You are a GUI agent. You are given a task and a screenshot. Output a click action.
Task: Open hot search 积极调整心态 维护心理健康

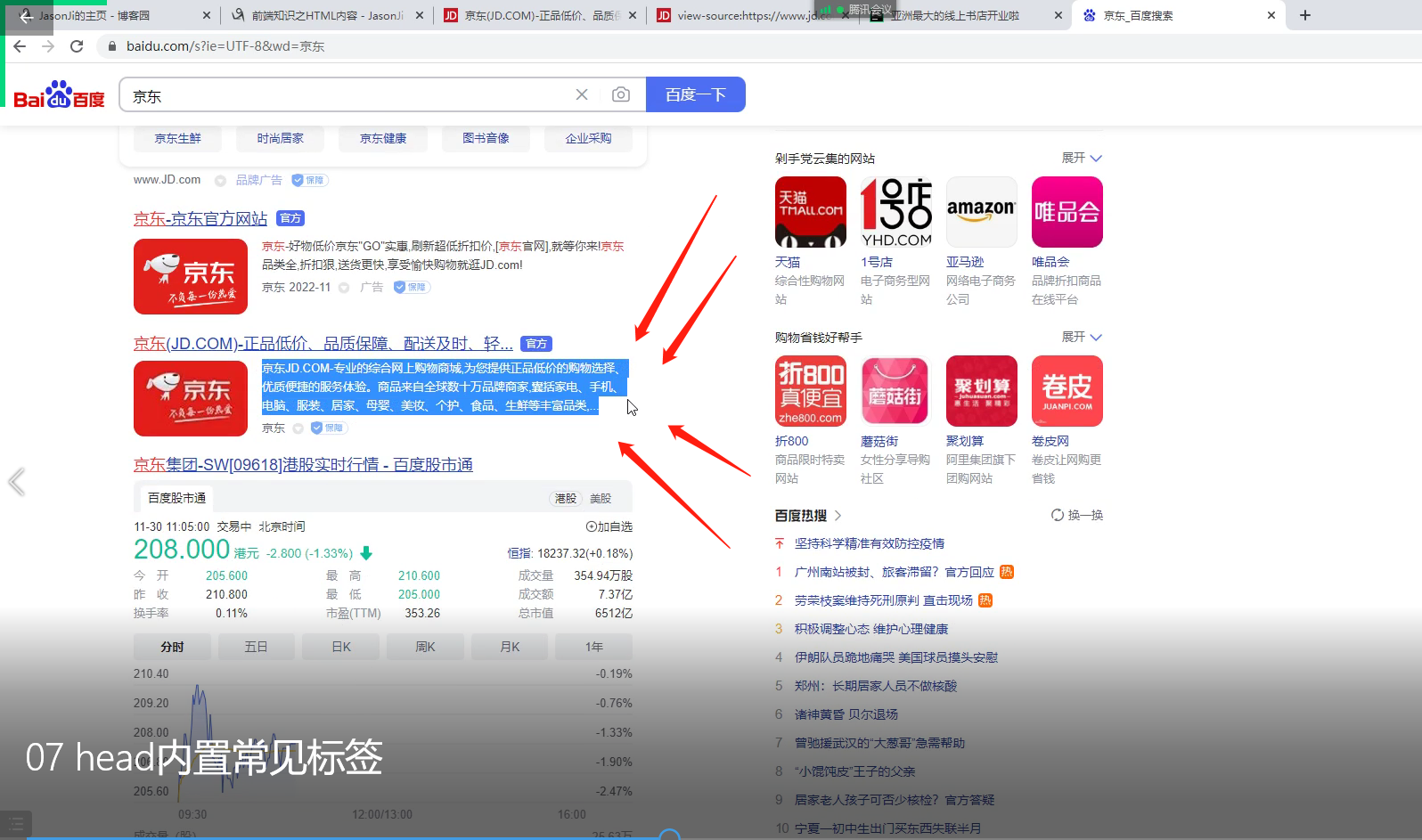(x=871, y=629)
